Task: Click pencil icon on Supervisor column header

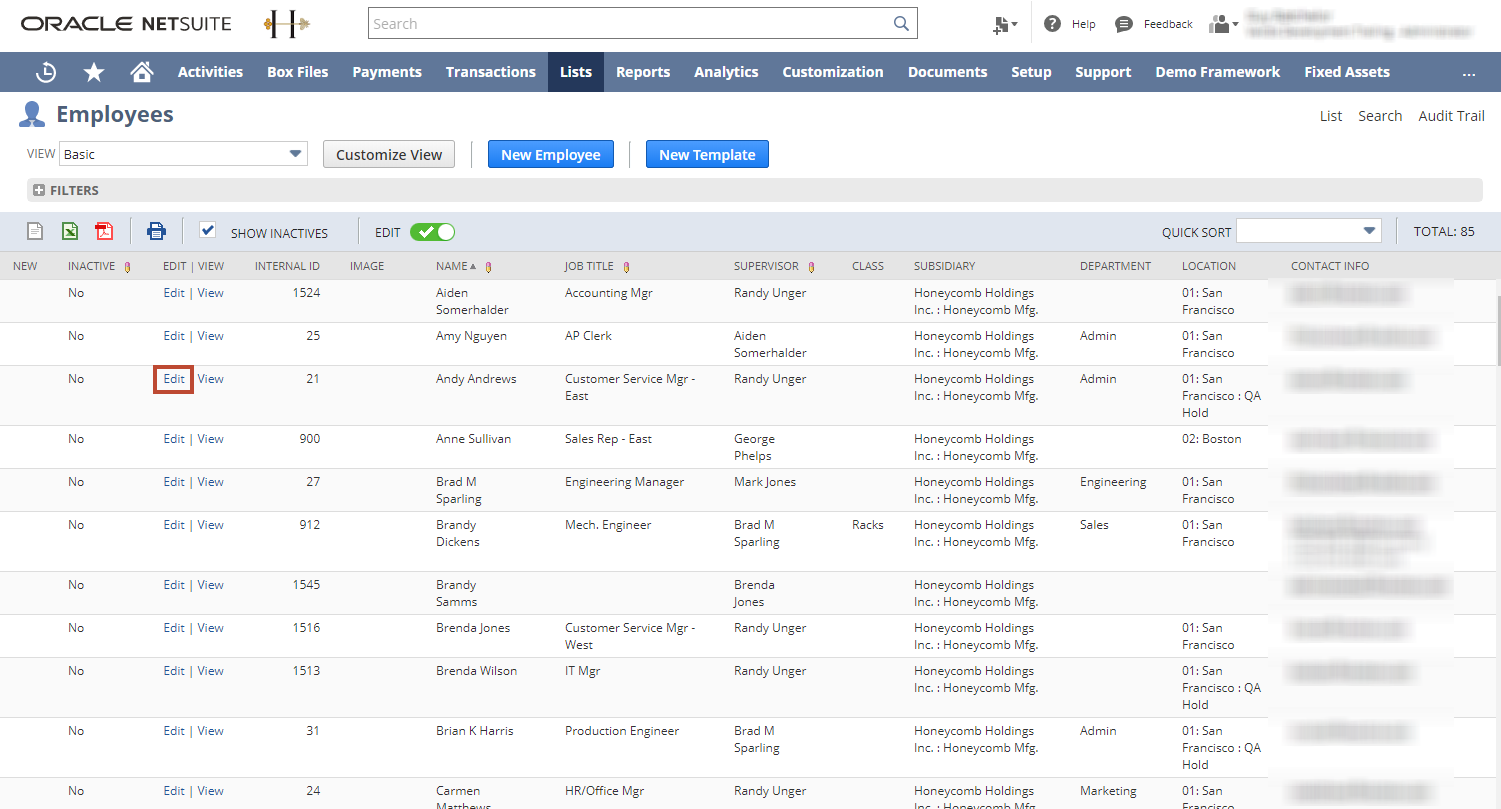Action: coord(811,267)
